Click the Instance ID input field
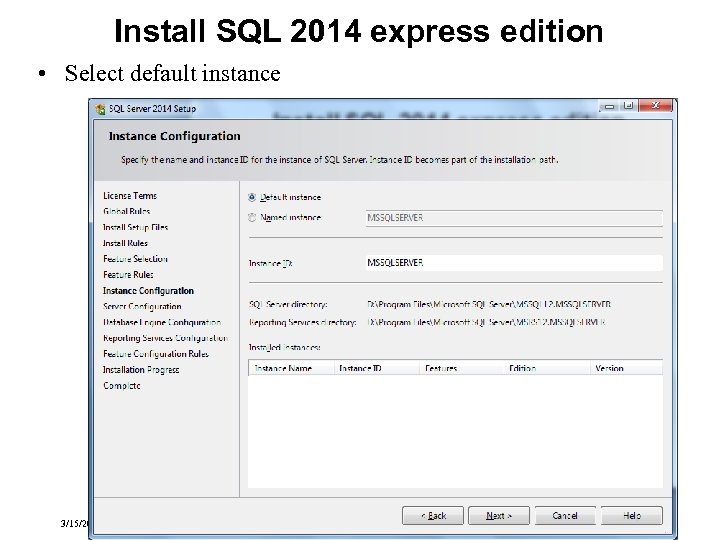Screen dimensions: 720x540 [514, 263]
